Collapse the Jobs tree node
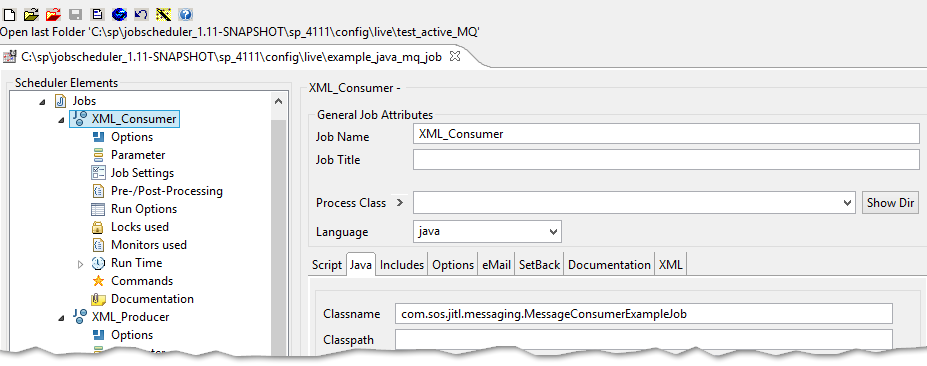The image size is (927, 366). tap(42, 102)
